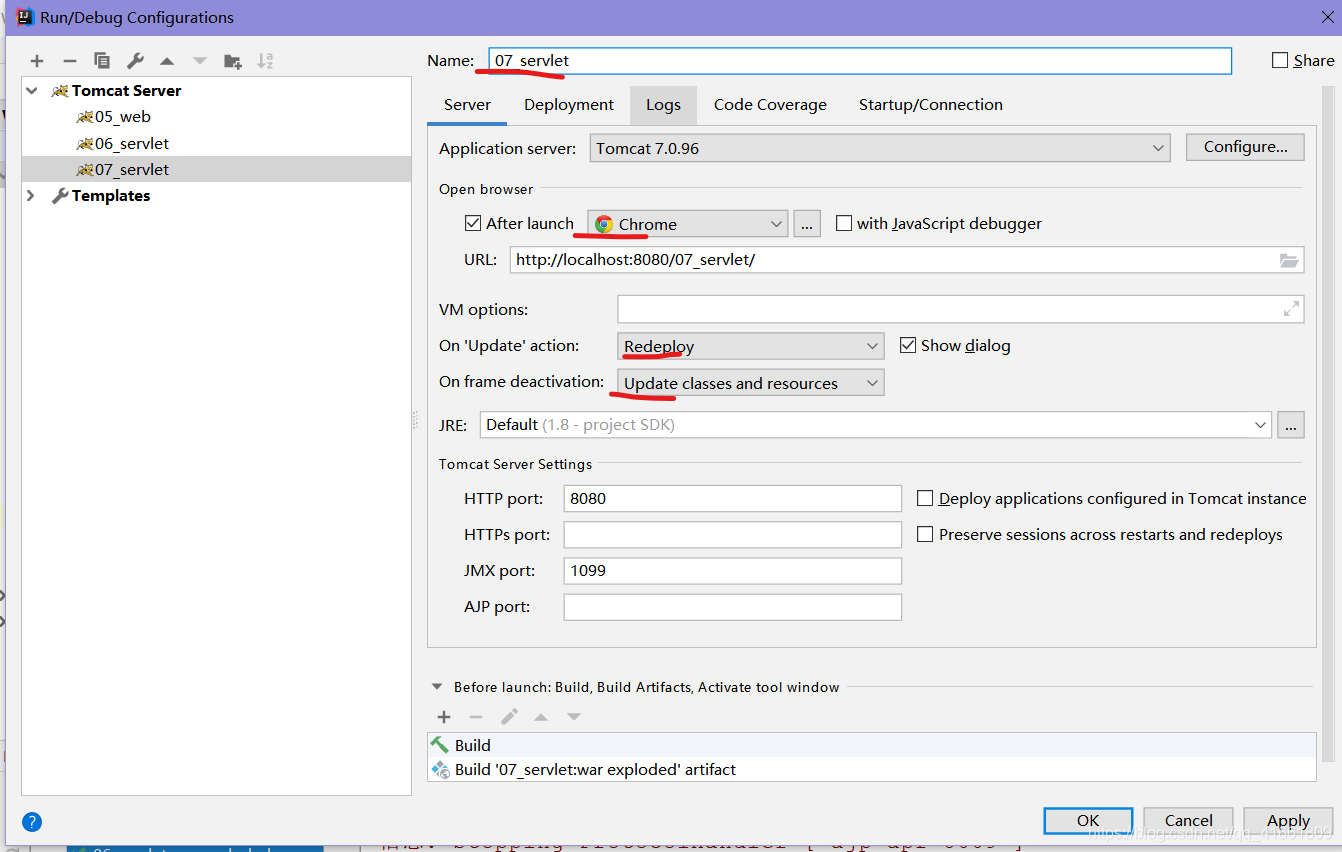This screenshot has width=1342, height=852.
Task: Click the Configure button
Action: 1244,146
